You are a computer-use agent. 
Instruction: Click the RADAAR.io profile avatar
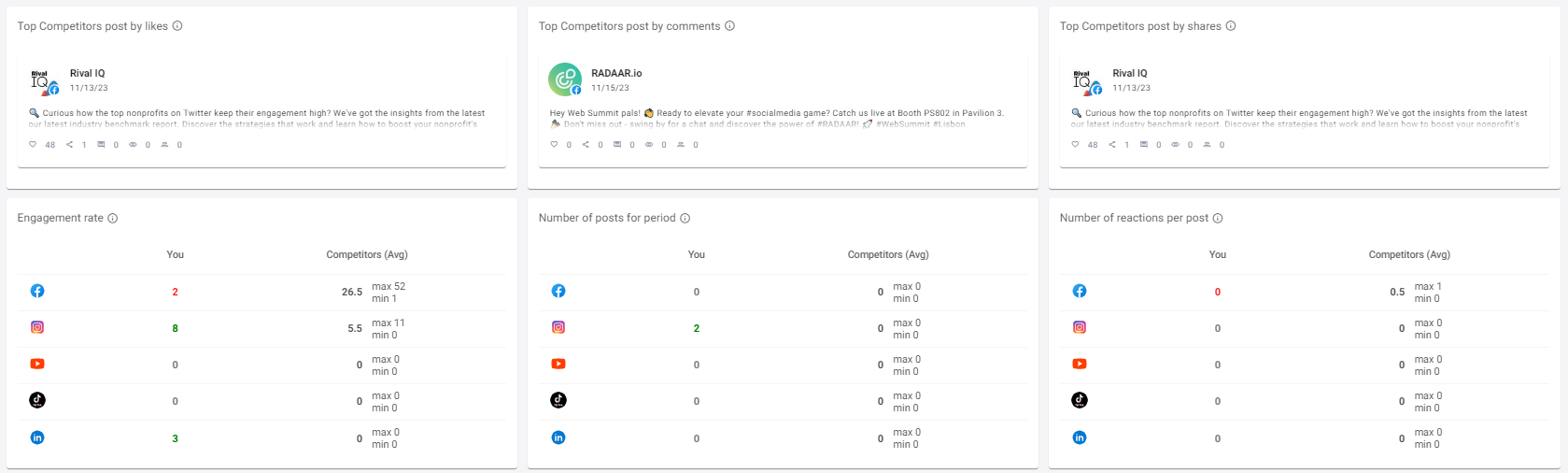[565, 79]
